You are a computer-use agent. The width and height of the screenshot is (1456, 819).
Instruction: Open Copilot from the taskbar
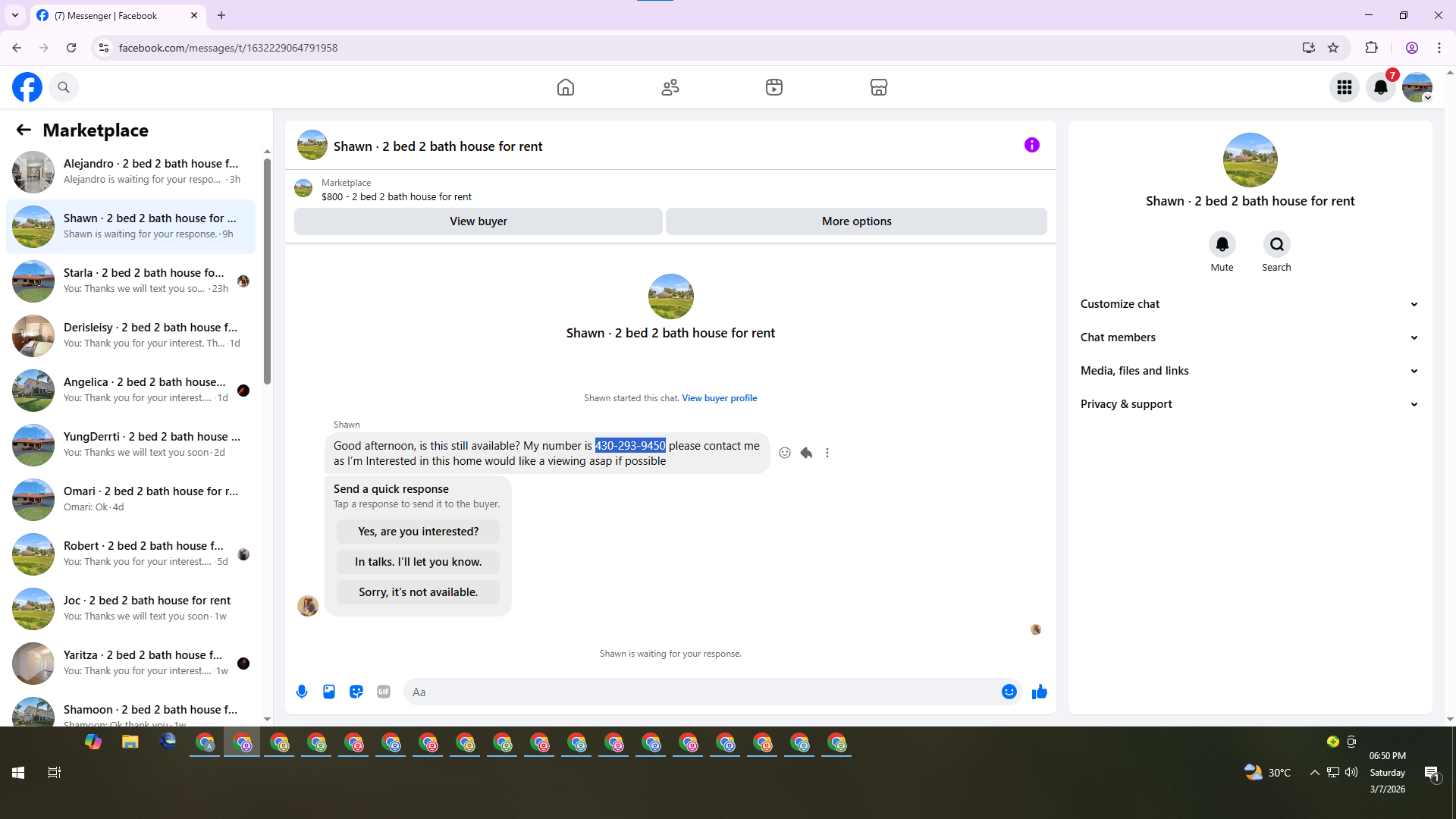coord(93,742)
